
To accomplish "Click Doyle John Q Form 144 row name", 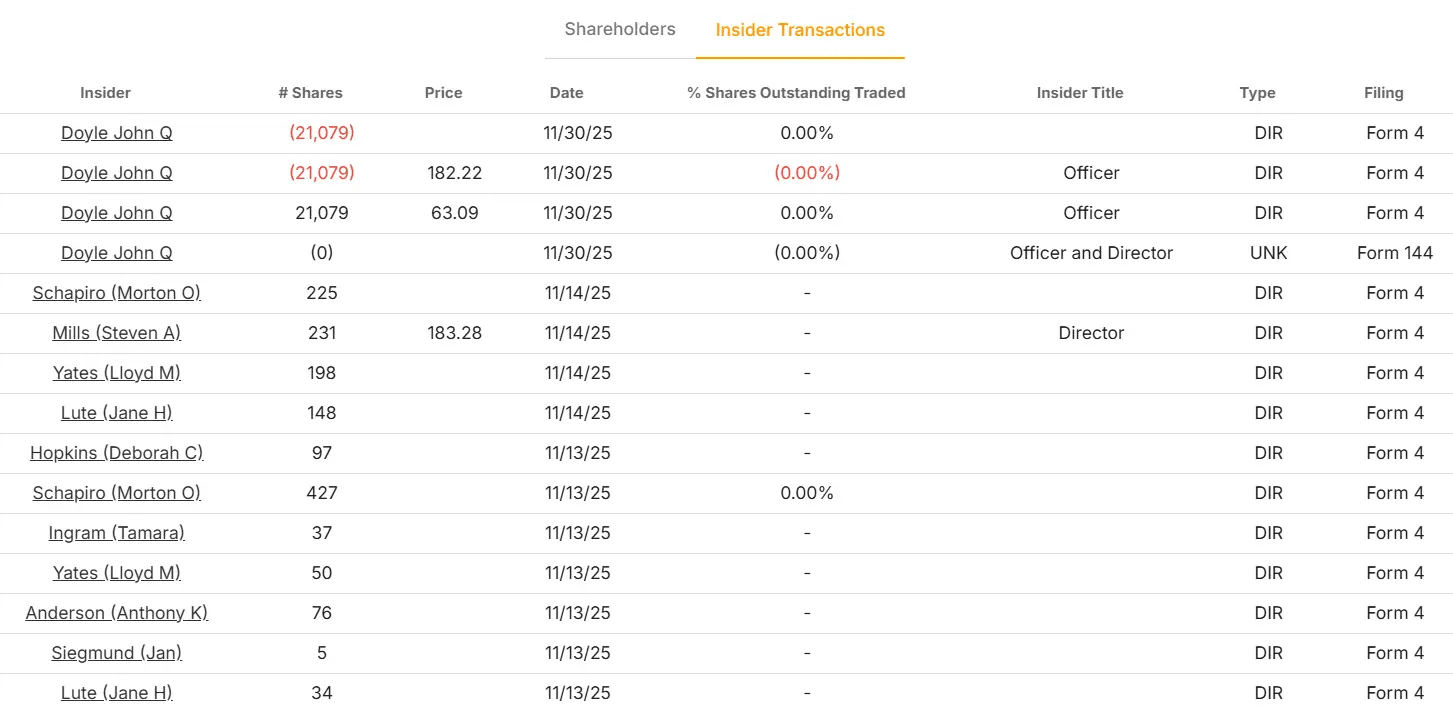I will tap(116, 253).
